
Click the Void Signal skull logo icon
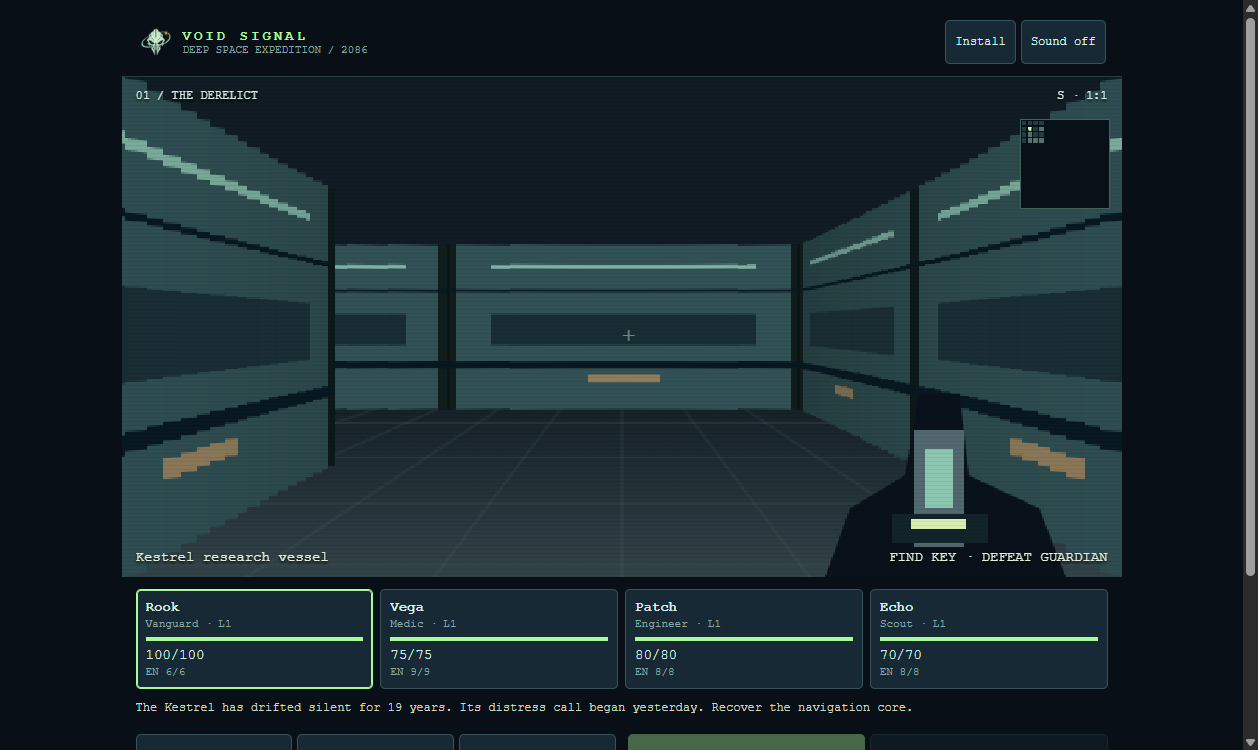[x=155, y=42]
